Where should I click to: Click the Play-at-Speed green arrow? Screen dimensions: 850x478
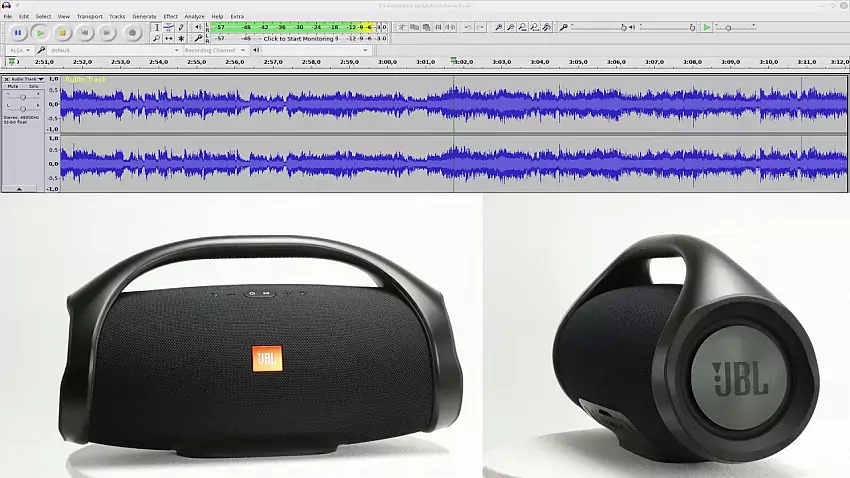point(706,27)
